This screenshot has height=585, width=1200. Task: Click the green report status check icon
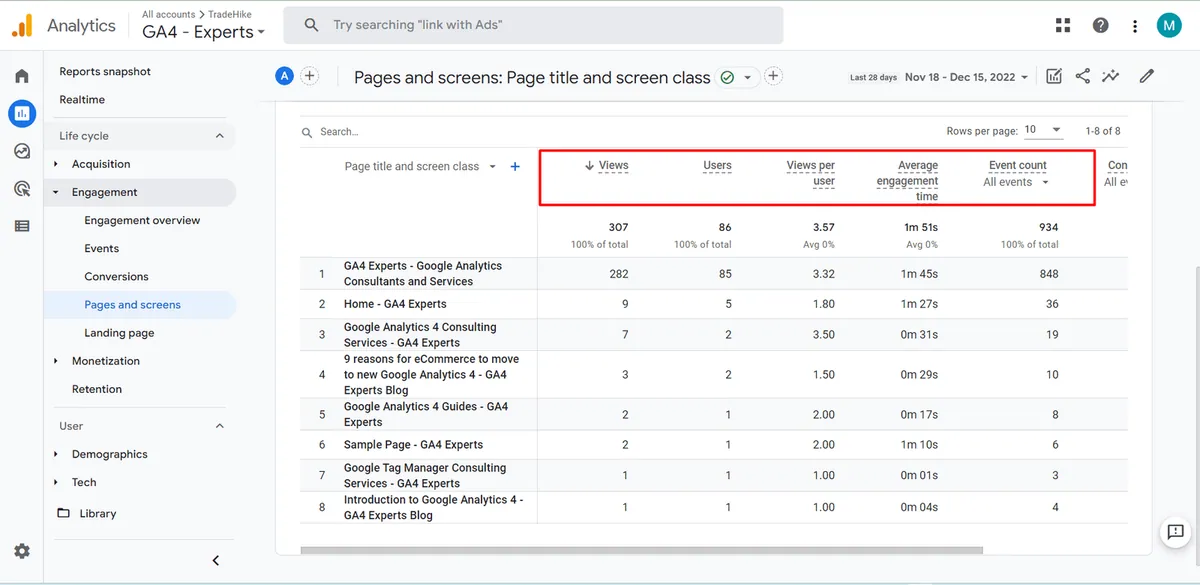coord(727,77)
